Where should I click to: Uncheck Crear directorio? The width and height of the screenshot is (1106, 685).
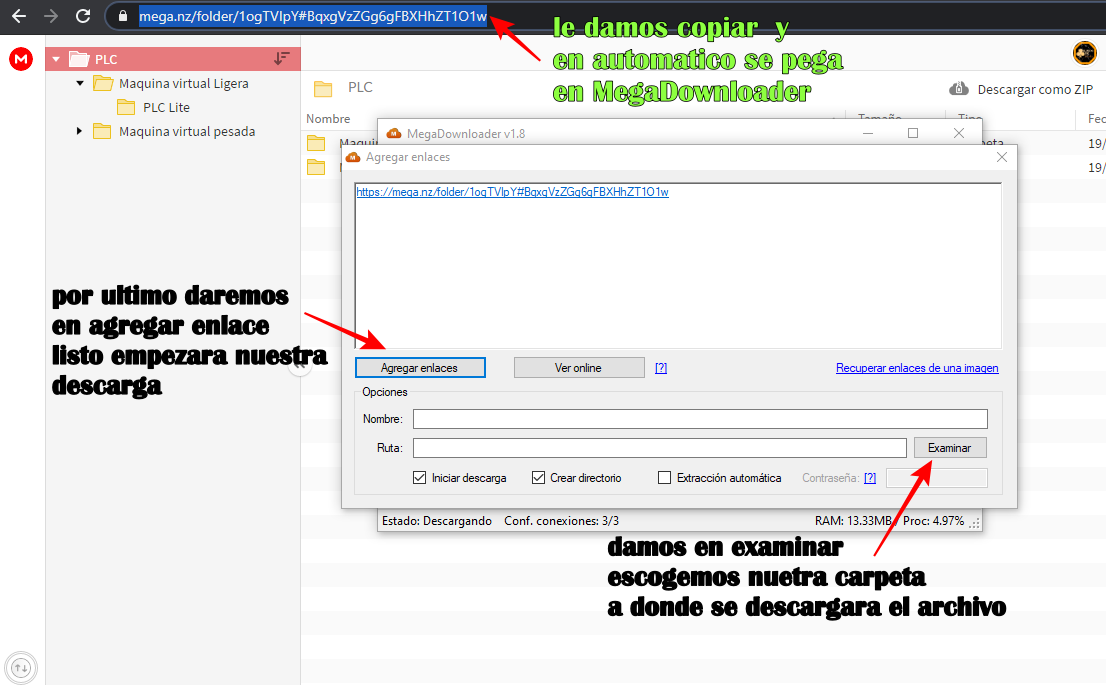click(538, 478)
